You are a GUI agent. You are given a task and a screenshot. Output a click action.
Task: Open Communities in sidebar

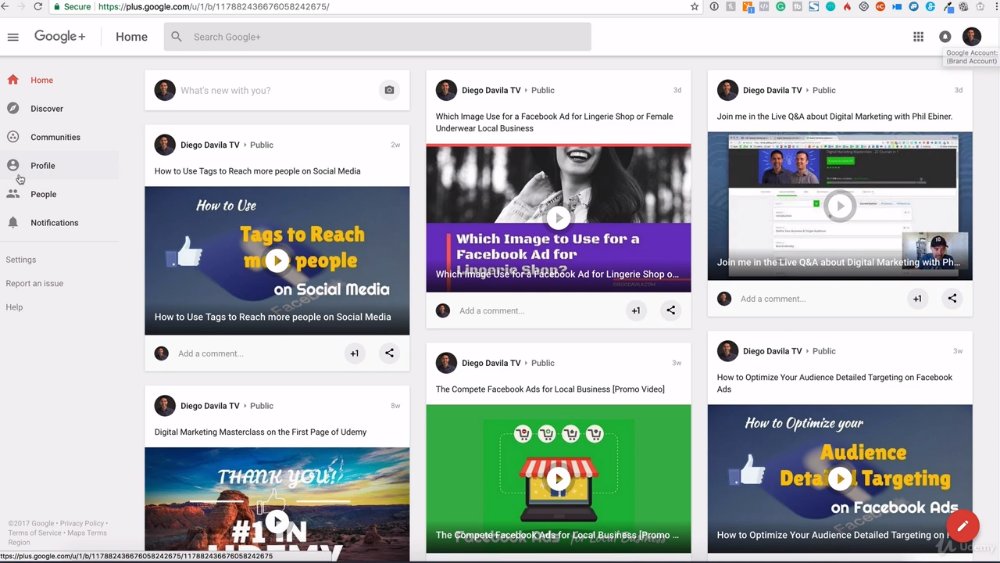point(59,137)
